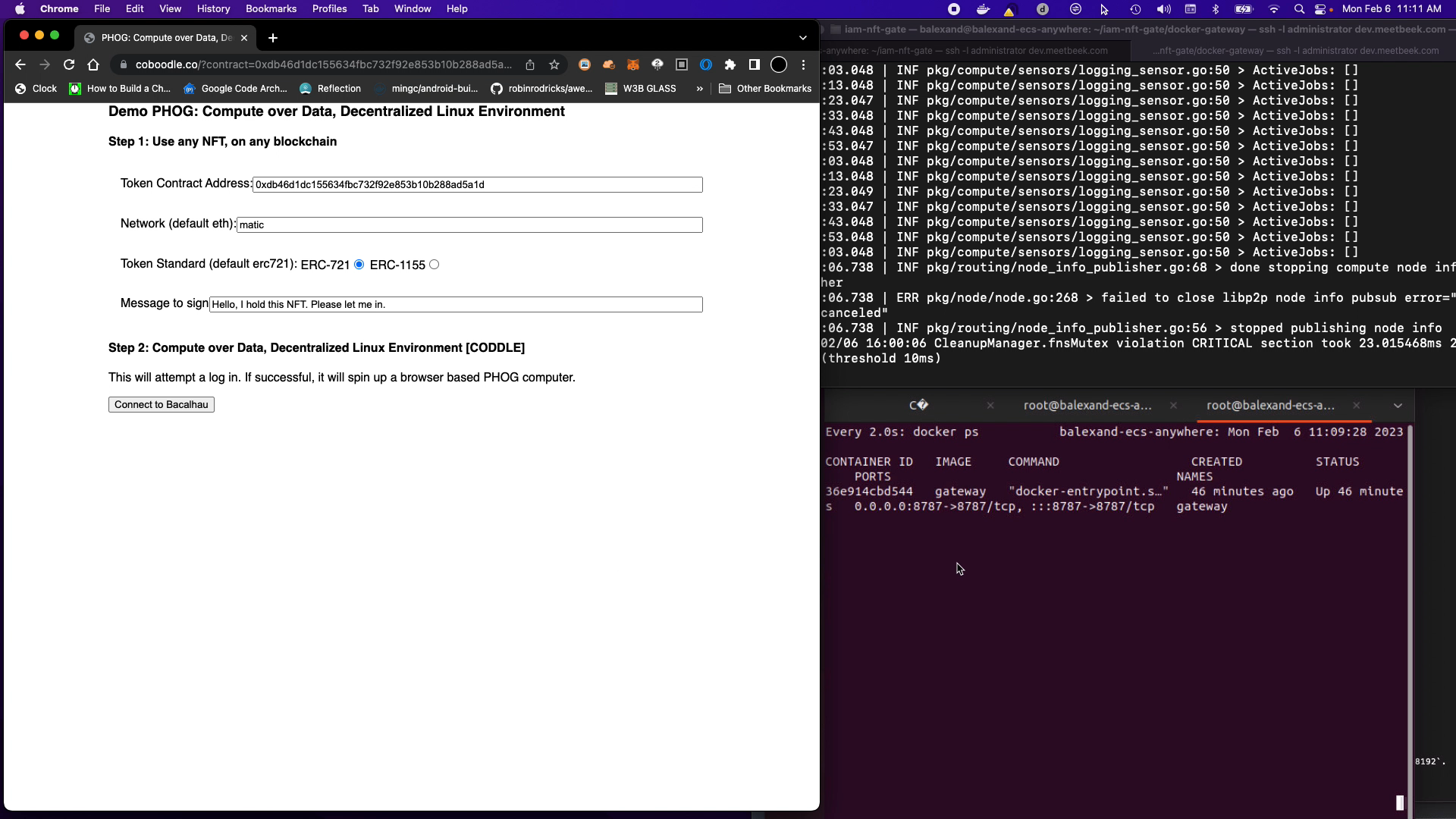This screenshot has height=819, width=1456.
Task: Open the date and time in menu bar
Action: click(1392, 9)
